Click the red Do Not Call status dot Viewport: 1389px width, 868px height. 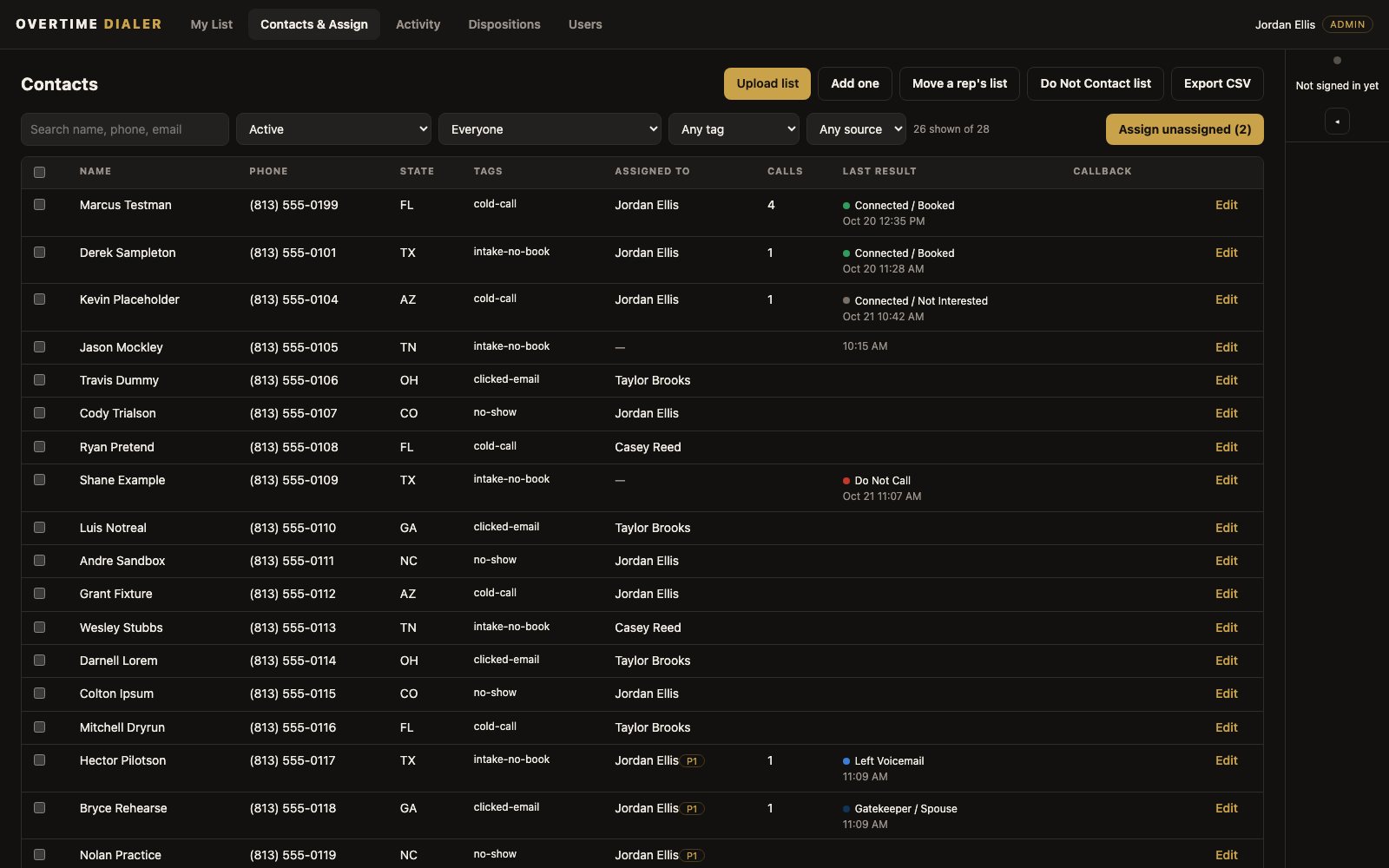click(x=846, y=481)
